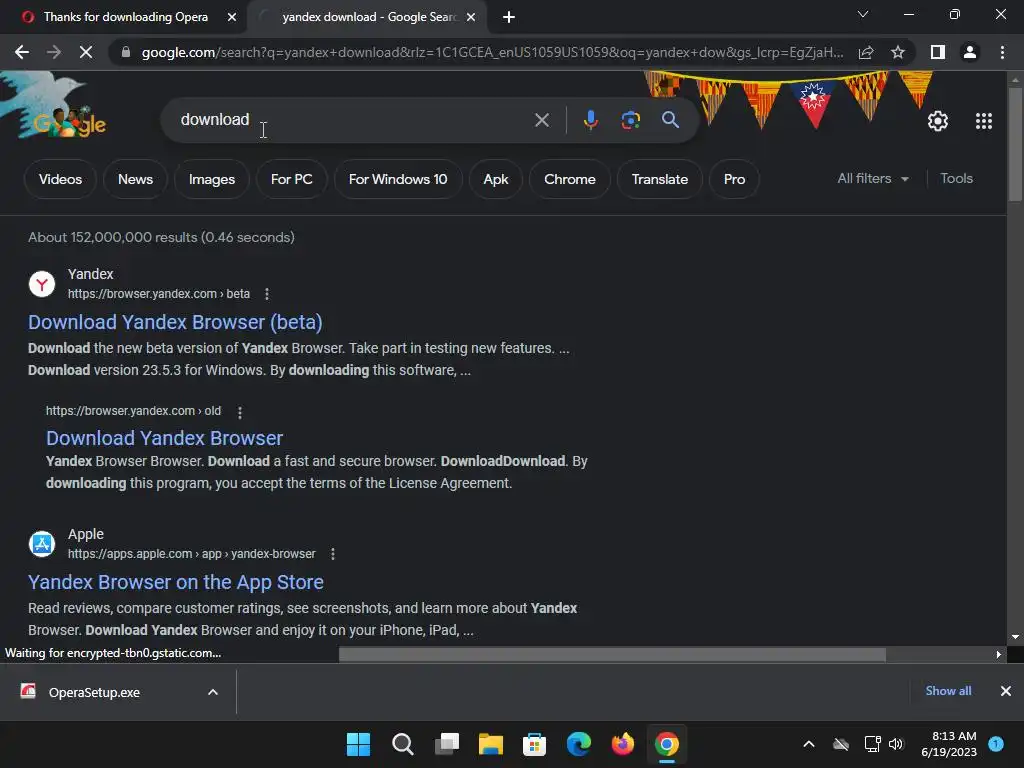
Task: Open options for Yandex beta result
Action: click(x=266, y=294)
